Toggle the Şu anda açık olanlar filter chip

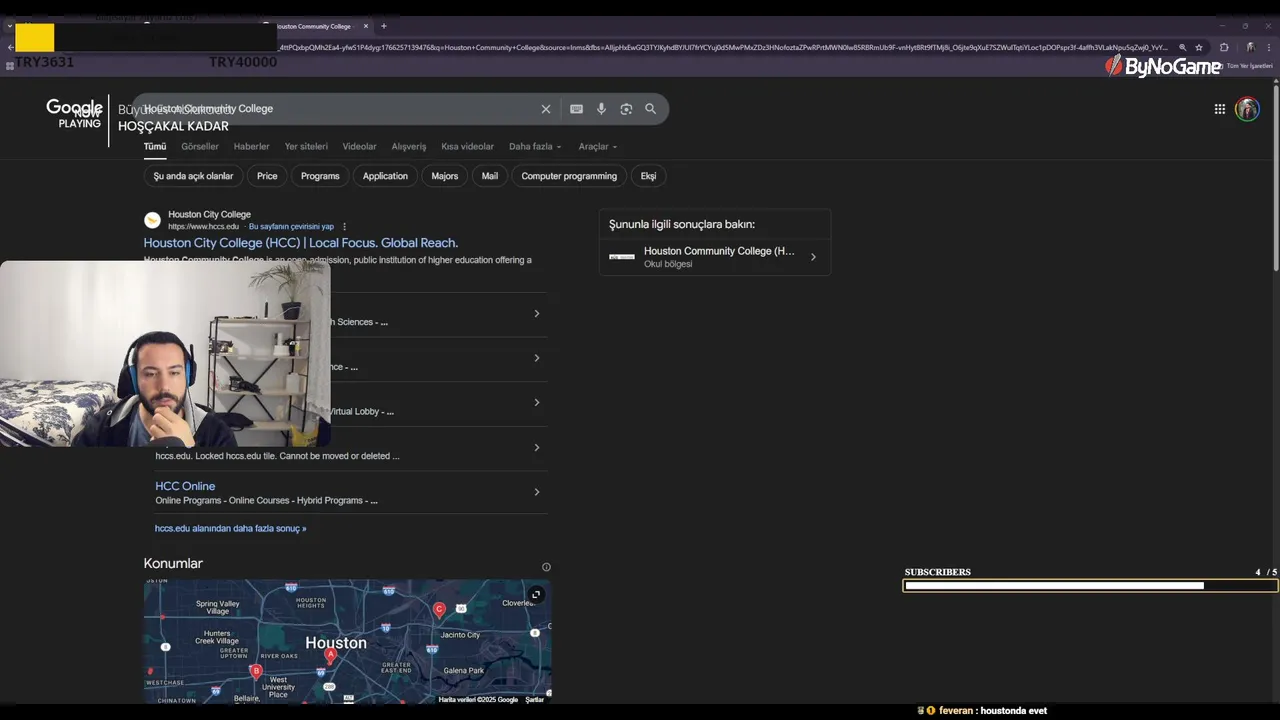click(193, 176)
